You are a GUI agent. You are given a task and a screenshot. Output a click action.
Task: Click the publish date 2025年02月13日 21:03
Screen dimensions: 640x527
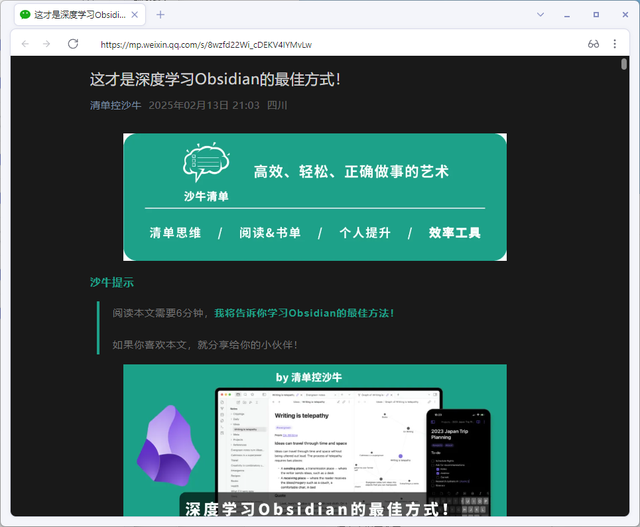point(204,105)
